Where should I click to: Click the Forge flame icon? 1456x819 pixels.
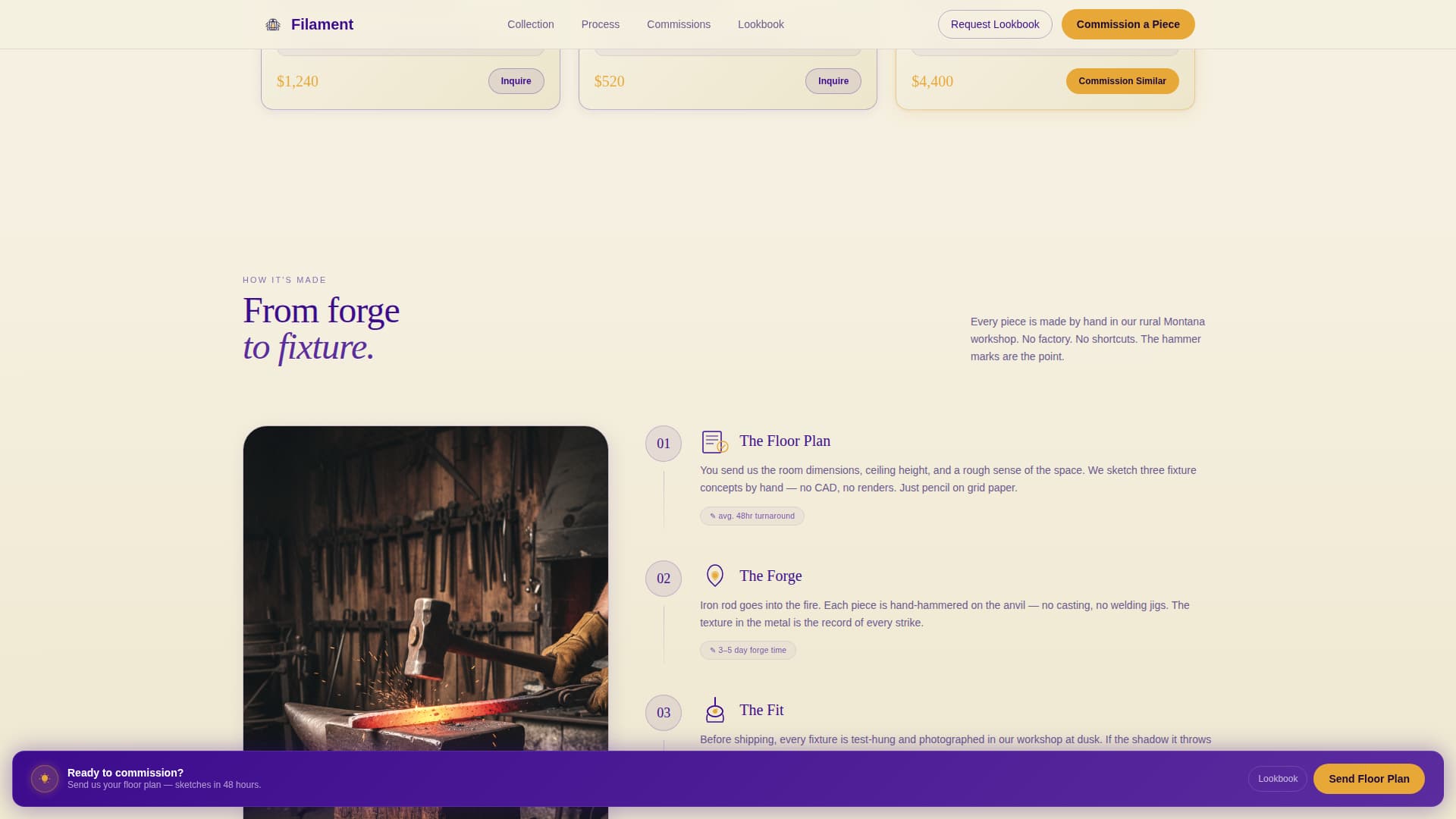pos(714,576)
